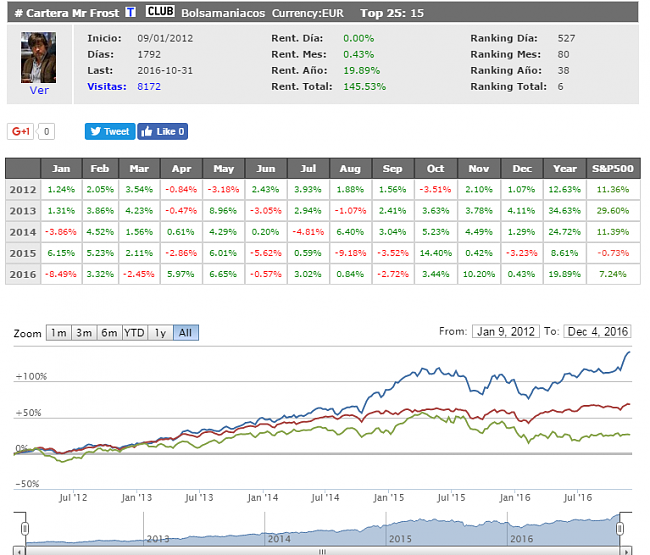This screenshot has height=555, width=650.
Task: Select the 1y zoom range
Action: 160,333
